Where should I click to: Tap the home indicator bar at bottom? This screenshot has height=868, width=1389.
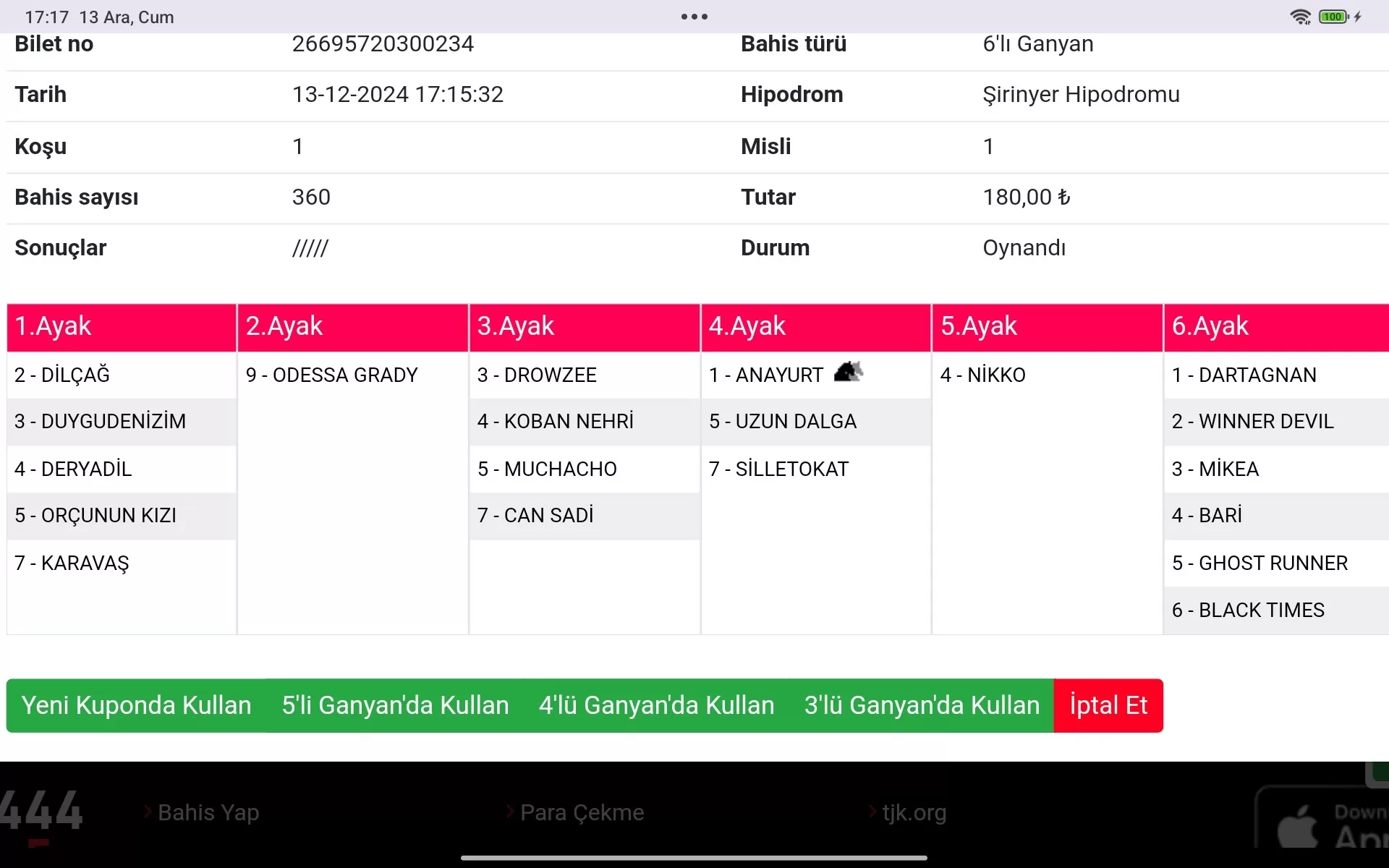694,858
